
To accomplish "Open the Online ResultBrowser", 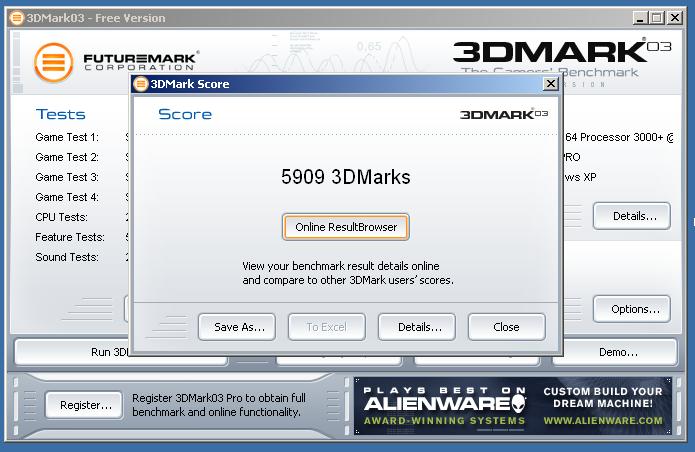I will (346, 227).
